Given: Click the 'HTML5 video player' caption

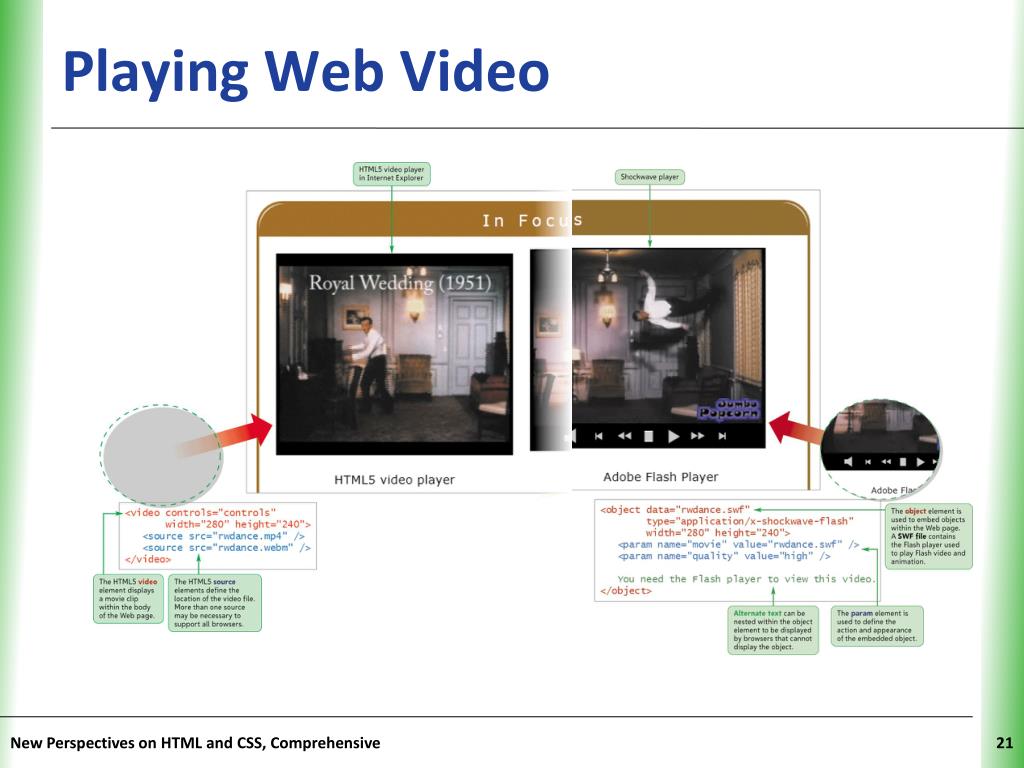Looking at the screenshot, I should pos(394,480).
